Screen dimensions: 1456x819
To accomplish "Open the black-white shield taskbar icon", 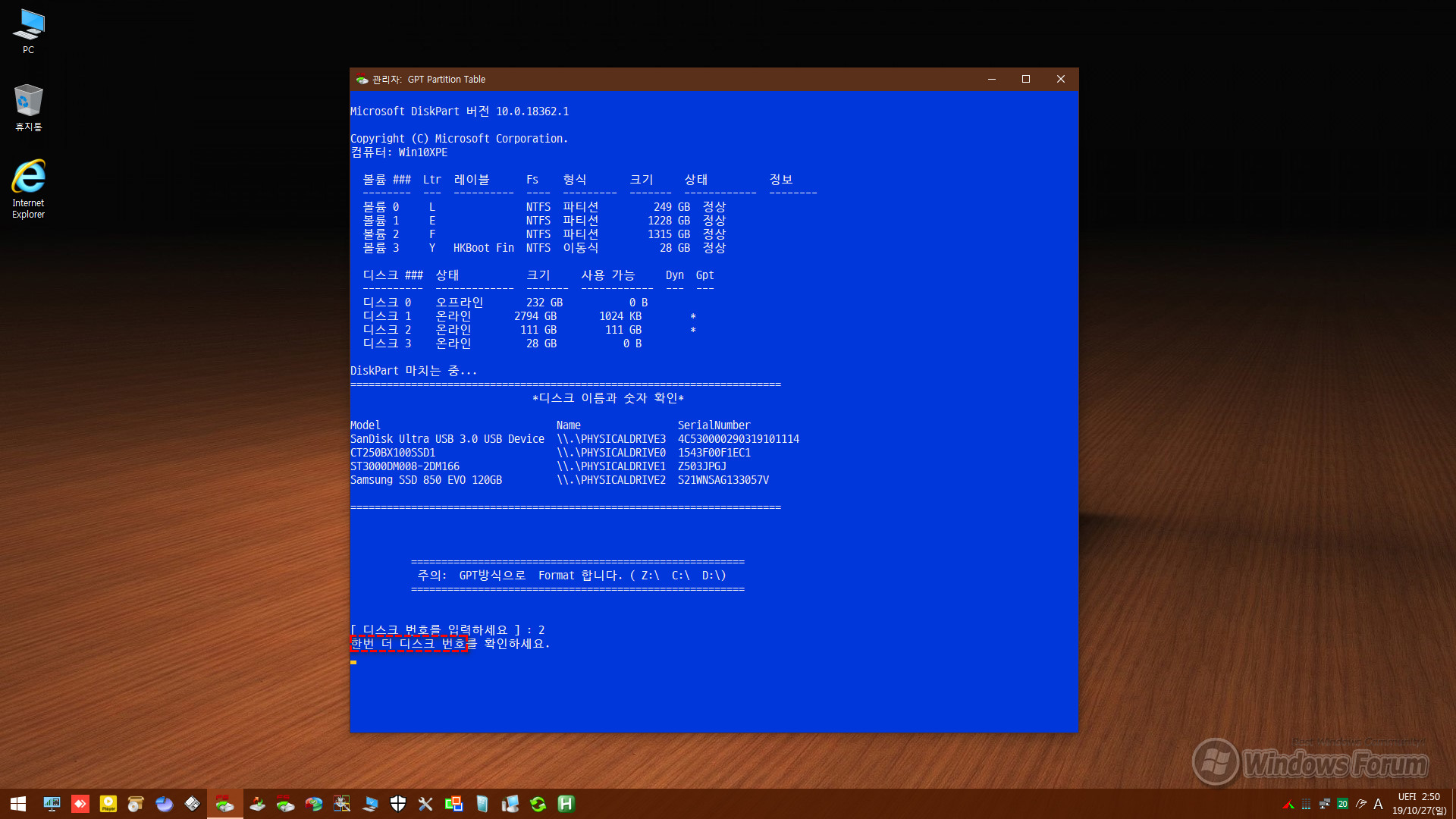I will tap(398, 804).
